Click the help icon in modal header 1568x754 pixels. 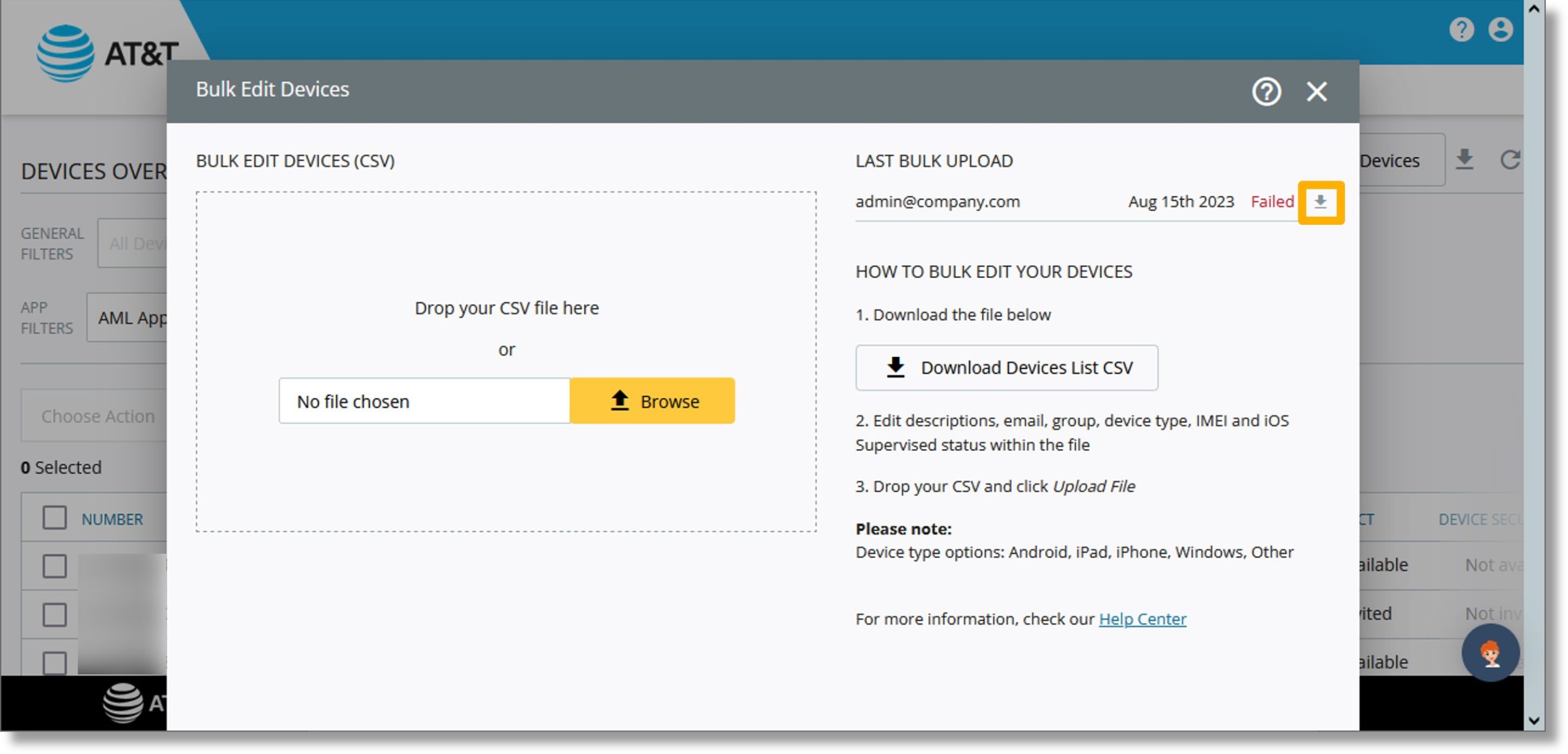(1266, 91)
